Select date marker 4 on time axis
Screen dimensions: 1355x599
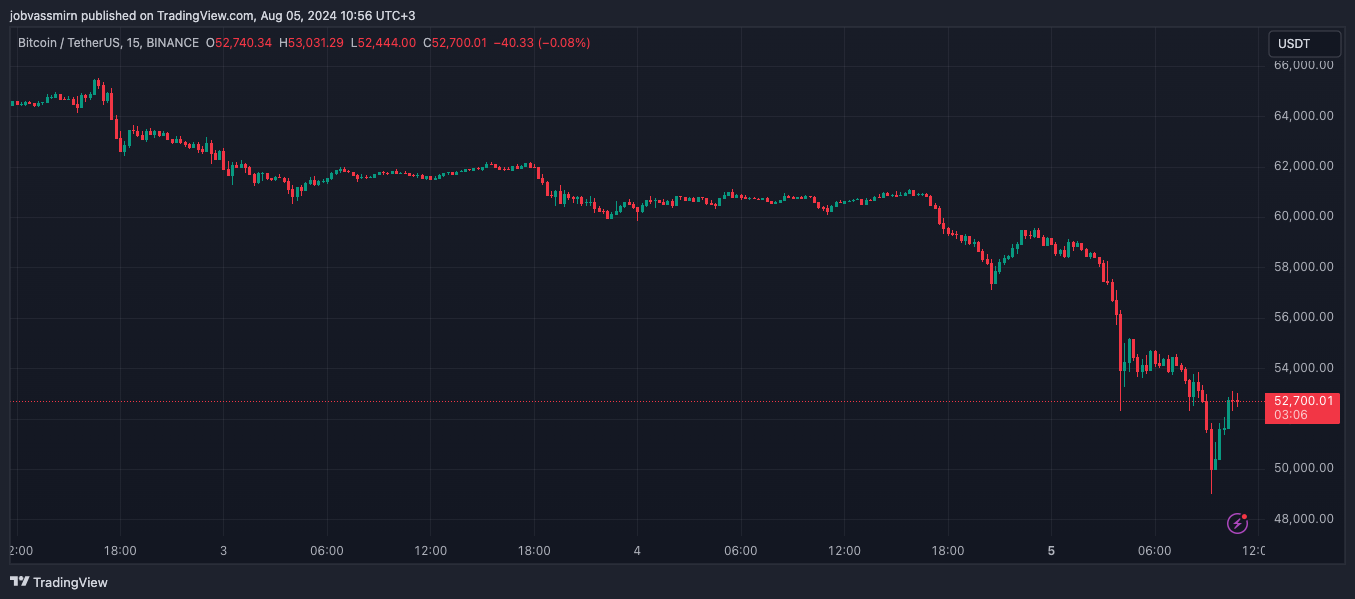click(x=637, y=551)
